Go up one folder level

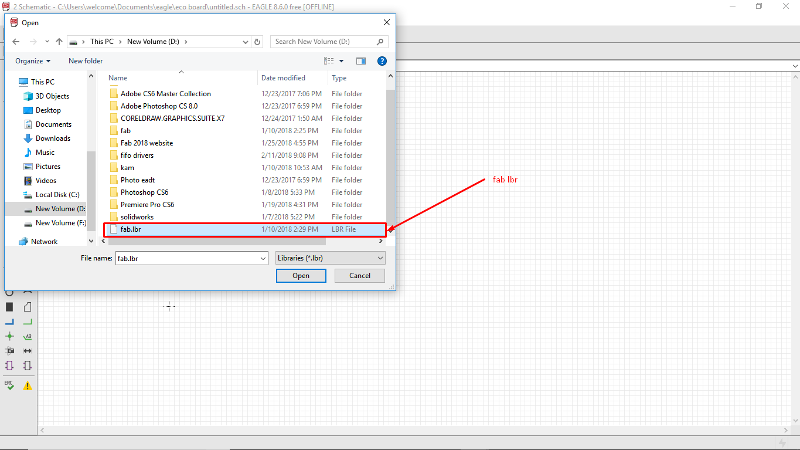[59, 41]
